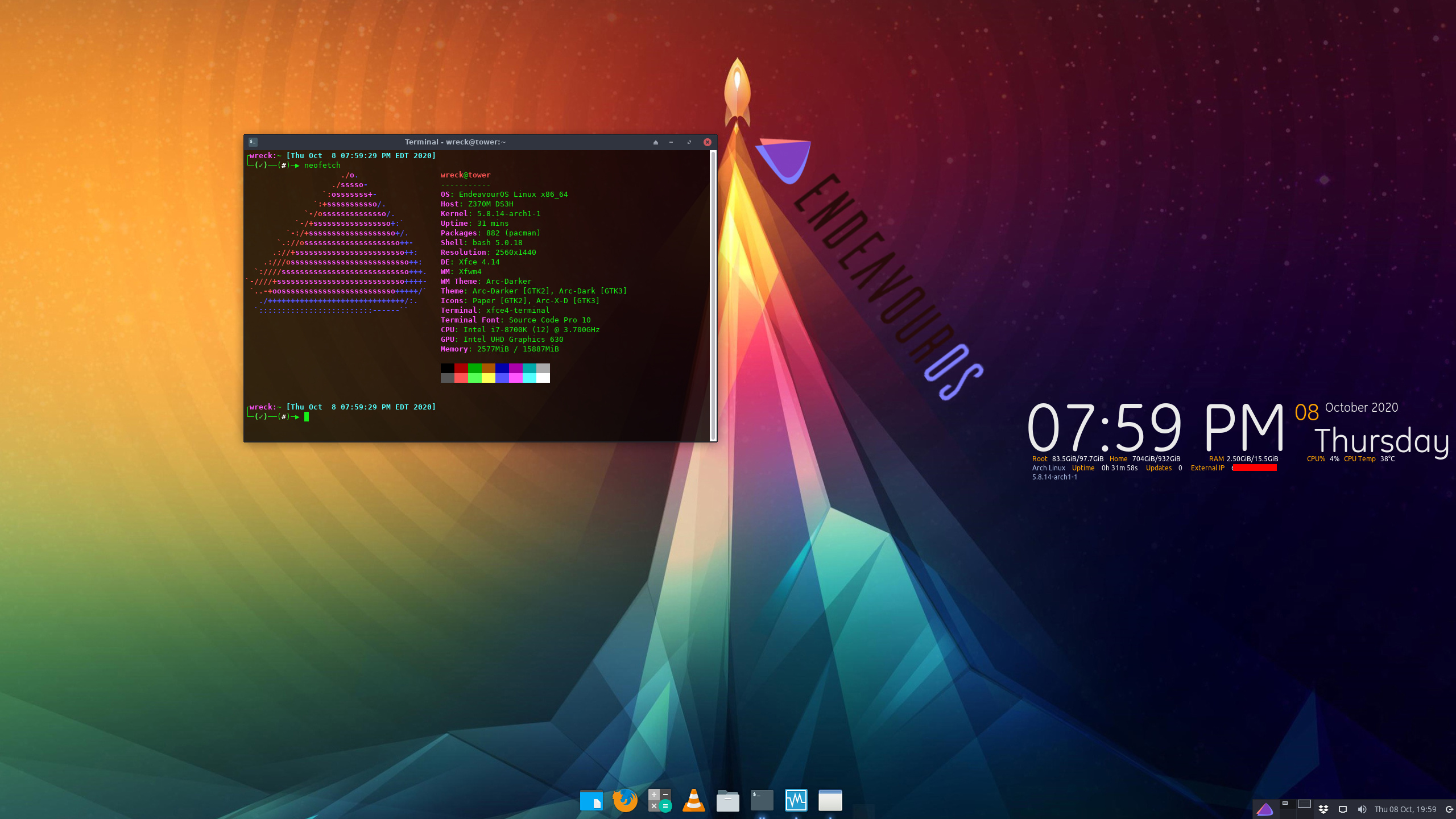Click the 'neofetch' command text
The width and height of the screenshot is (1456, 819).
(322, 166)
